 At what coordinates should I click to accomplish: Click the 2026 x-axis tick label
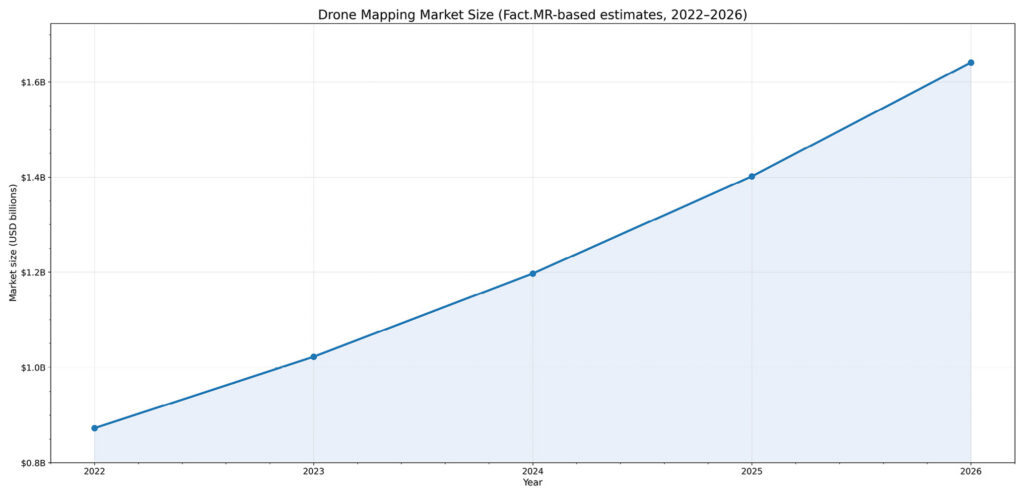tap(970, 473)
